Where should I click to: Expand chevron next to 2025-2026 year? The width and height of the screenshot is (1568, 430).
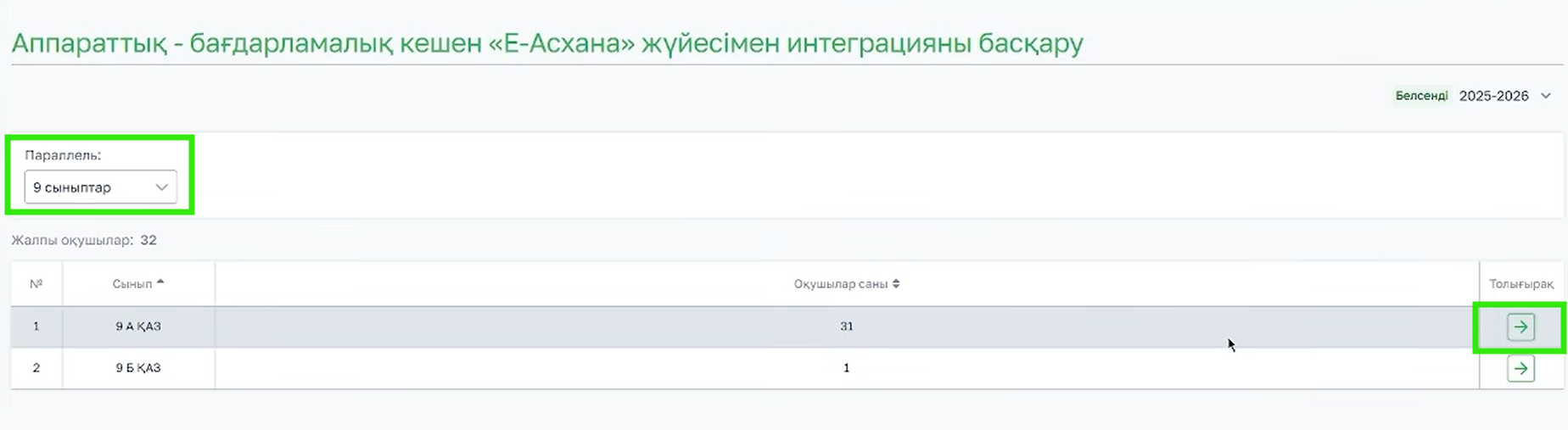pos(1546,96)
